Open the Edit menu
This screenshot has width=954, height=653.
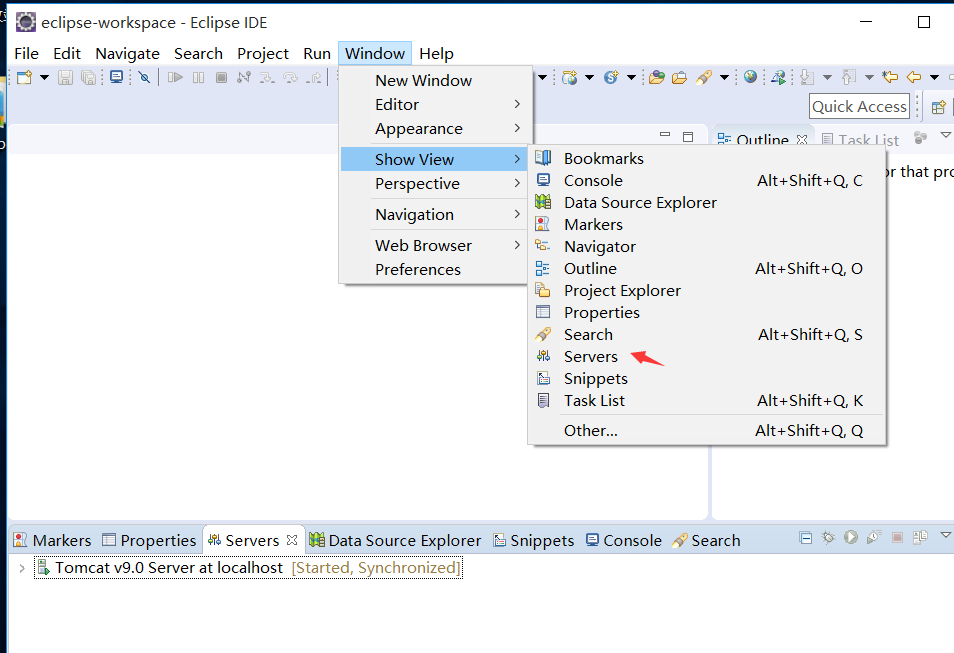click(67, 54)
